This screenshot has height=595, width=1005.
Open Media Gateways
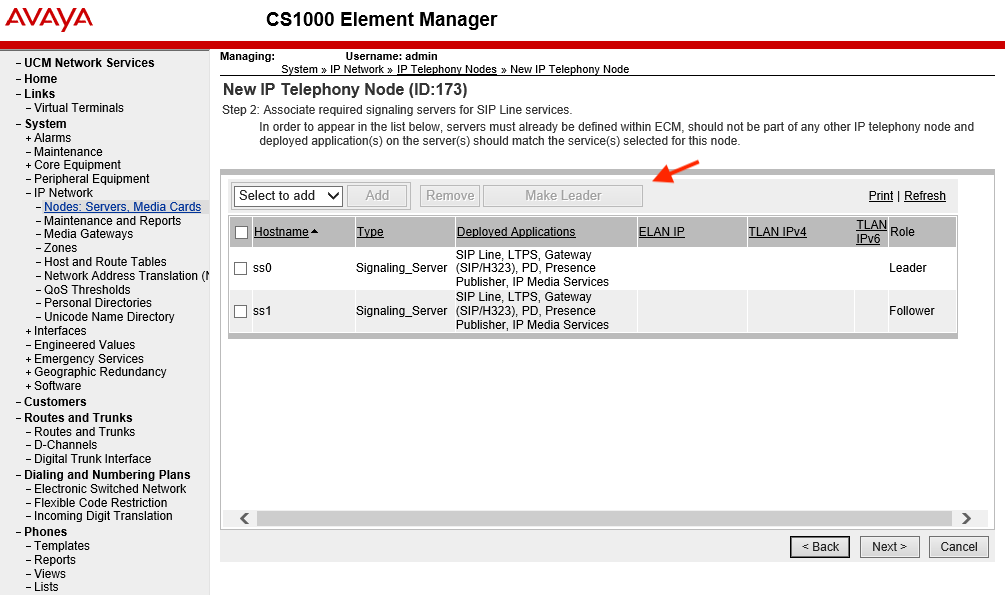coord(88,234)
